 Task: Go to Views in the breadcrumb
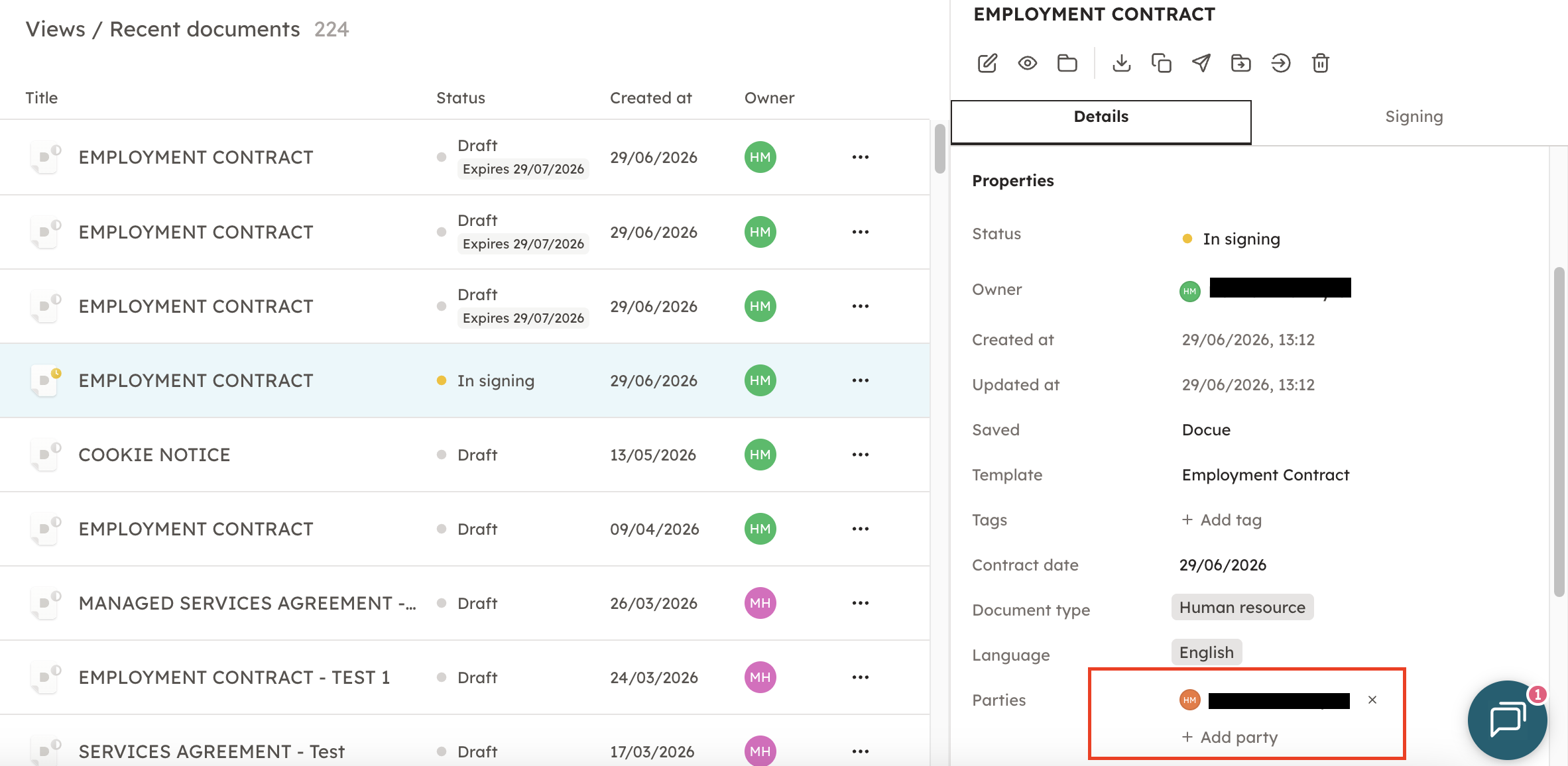tap(56, 29)
